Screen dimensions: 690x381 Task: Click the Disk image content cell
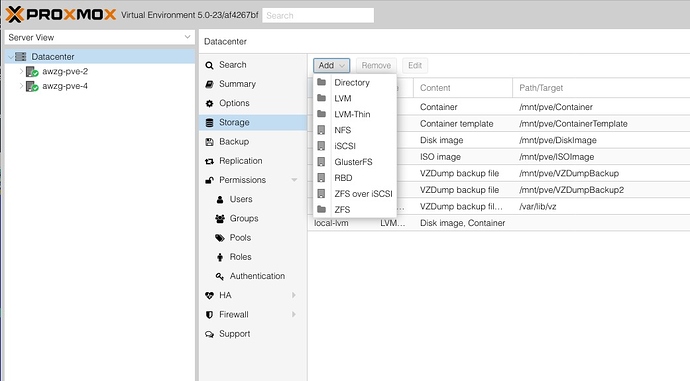[x=441, y=140]
